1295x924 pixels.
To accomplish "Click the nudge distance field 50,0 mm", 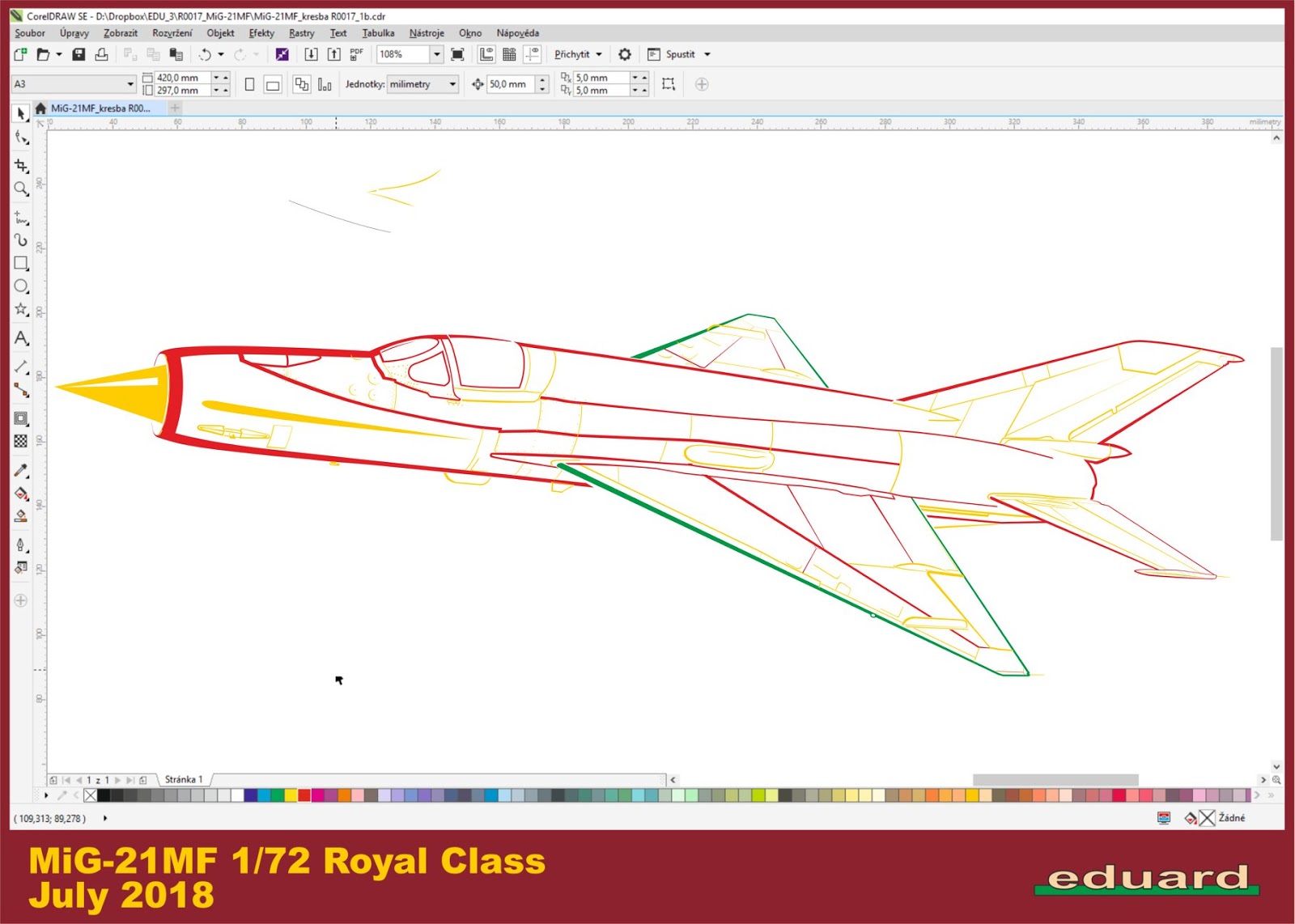I will tap(511, 84).
